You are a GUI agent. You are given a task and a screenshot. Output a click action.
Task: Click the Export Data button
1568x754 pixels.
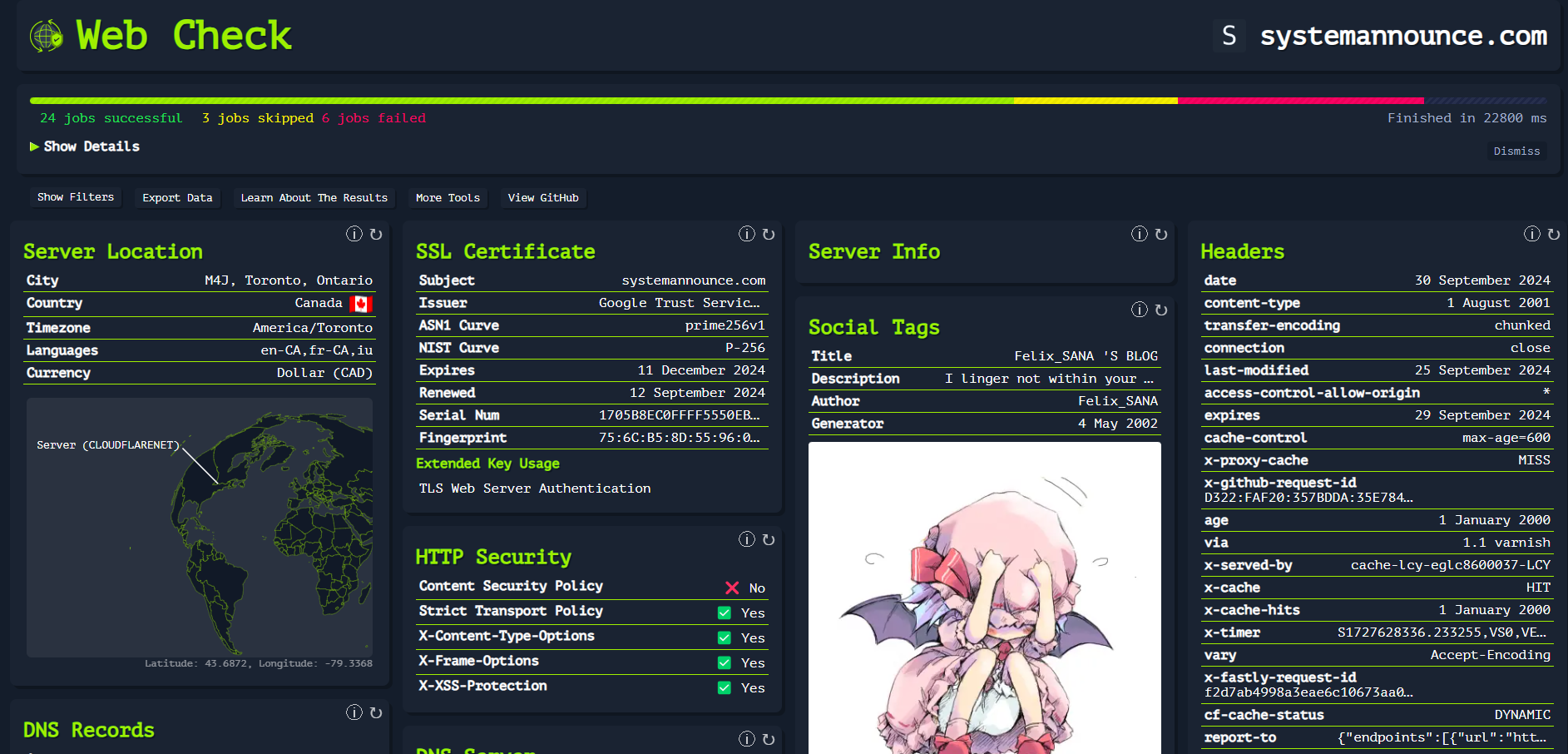pos(177,198)
